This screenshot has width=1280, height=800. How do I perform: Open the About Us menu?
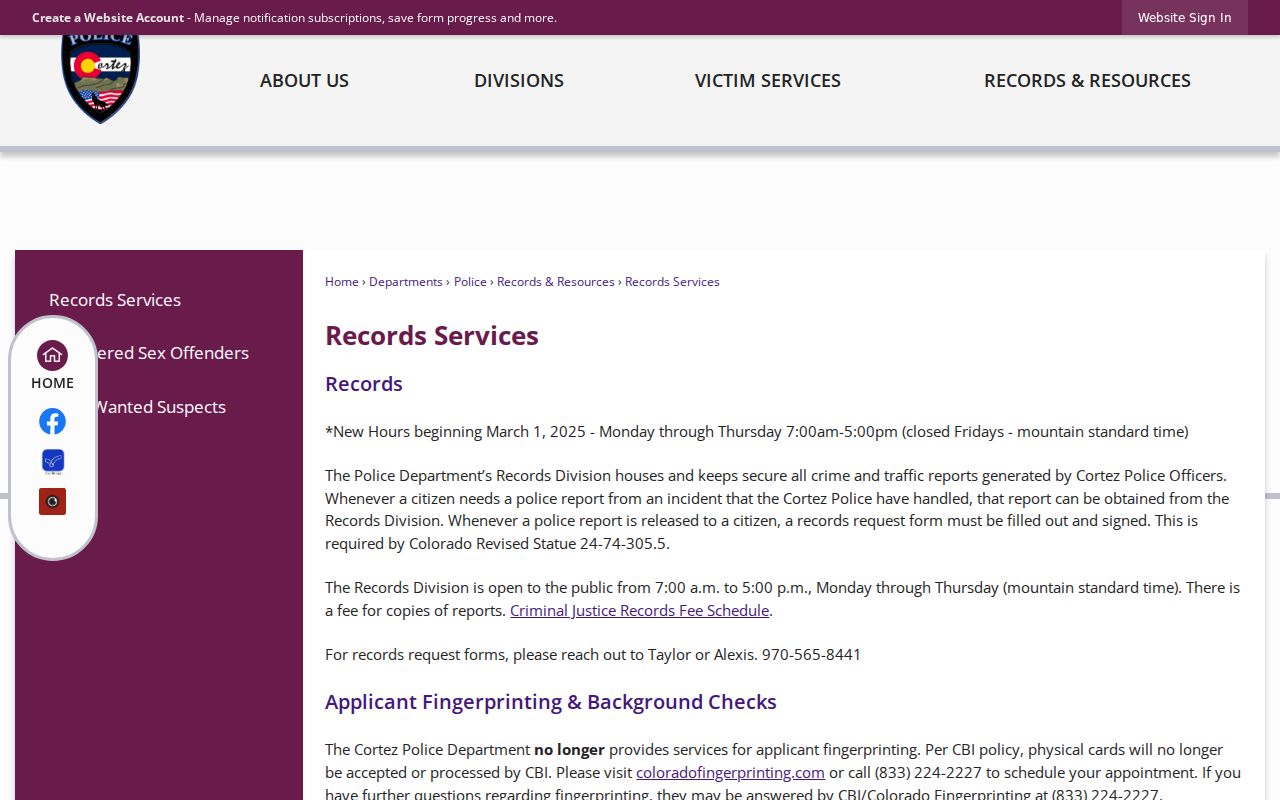[304, 81]
